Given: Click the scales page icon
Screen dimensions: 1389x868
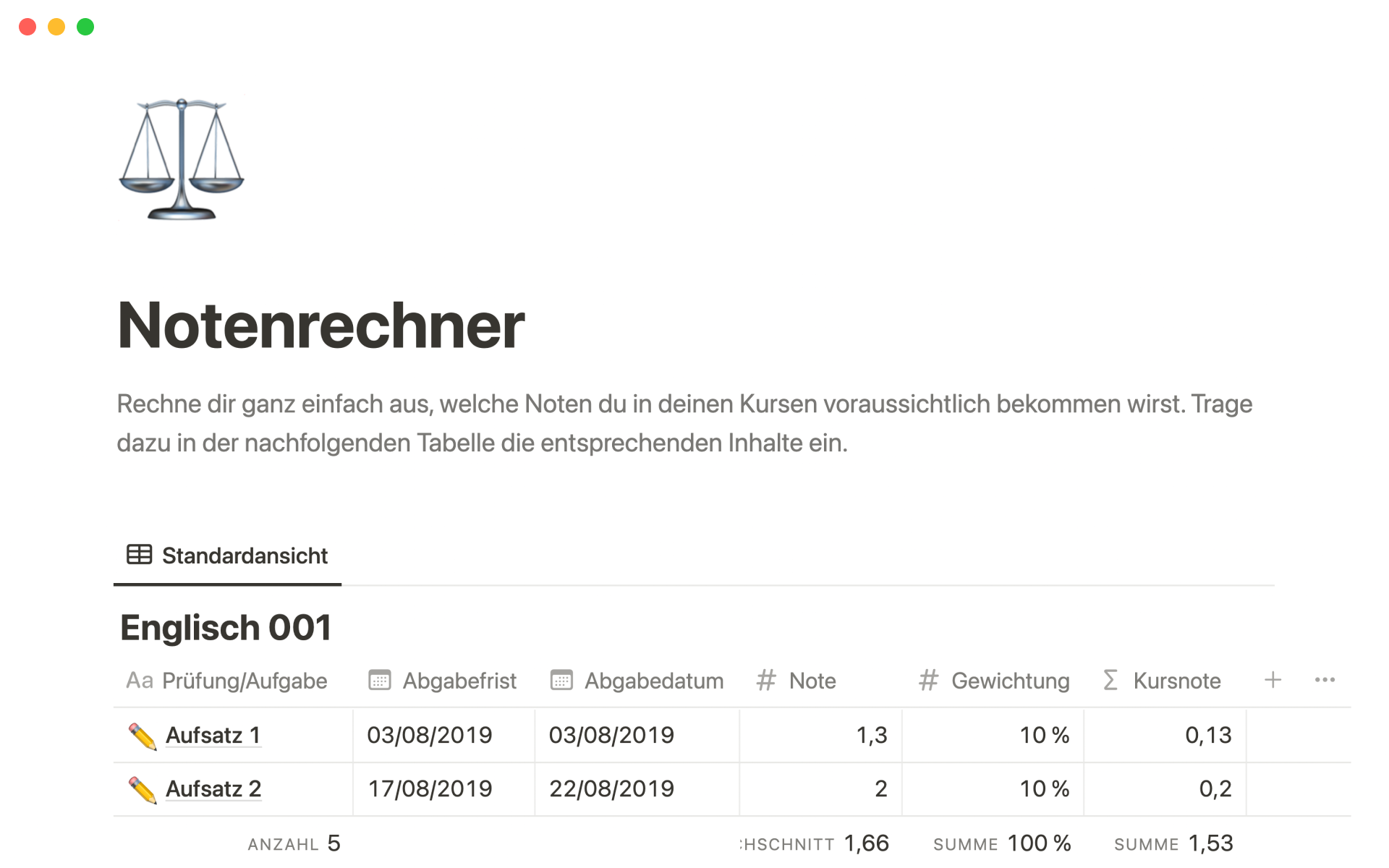Looking at the screenshot, I should (x=182, y=159).
